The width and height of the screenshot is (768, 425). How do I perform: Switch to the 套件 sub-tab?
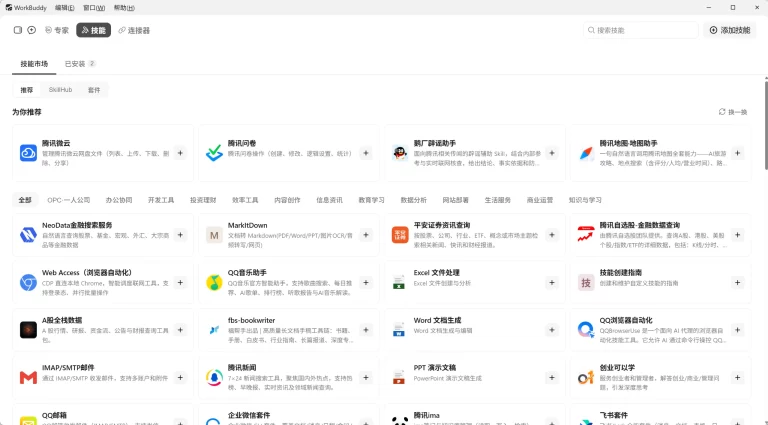pos(94,90)
